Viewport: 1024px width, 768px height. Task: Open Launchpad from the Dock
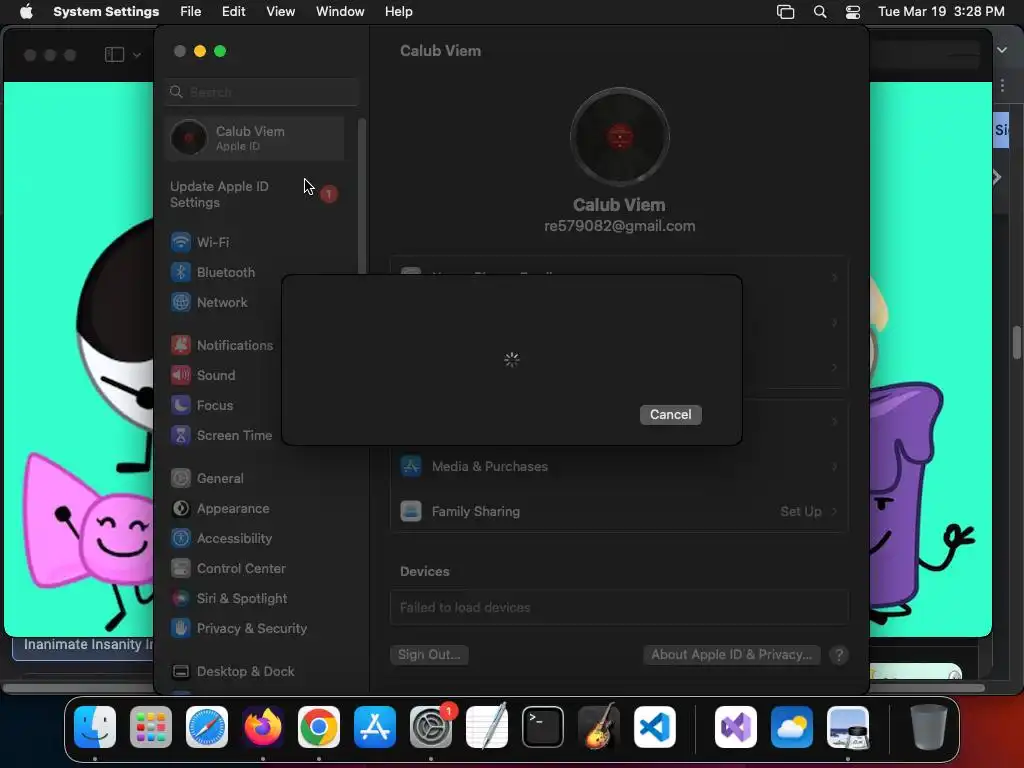point(151,727)
